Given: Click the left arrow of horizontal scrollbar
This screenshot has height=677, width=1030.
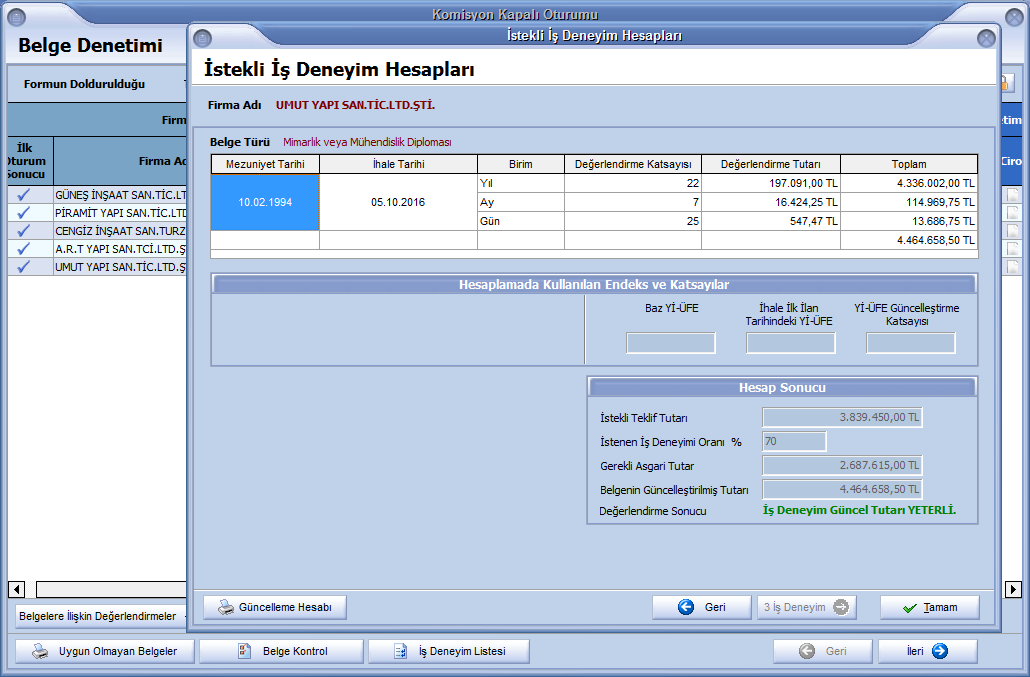Looking at the screenshot, I should 16,589.
